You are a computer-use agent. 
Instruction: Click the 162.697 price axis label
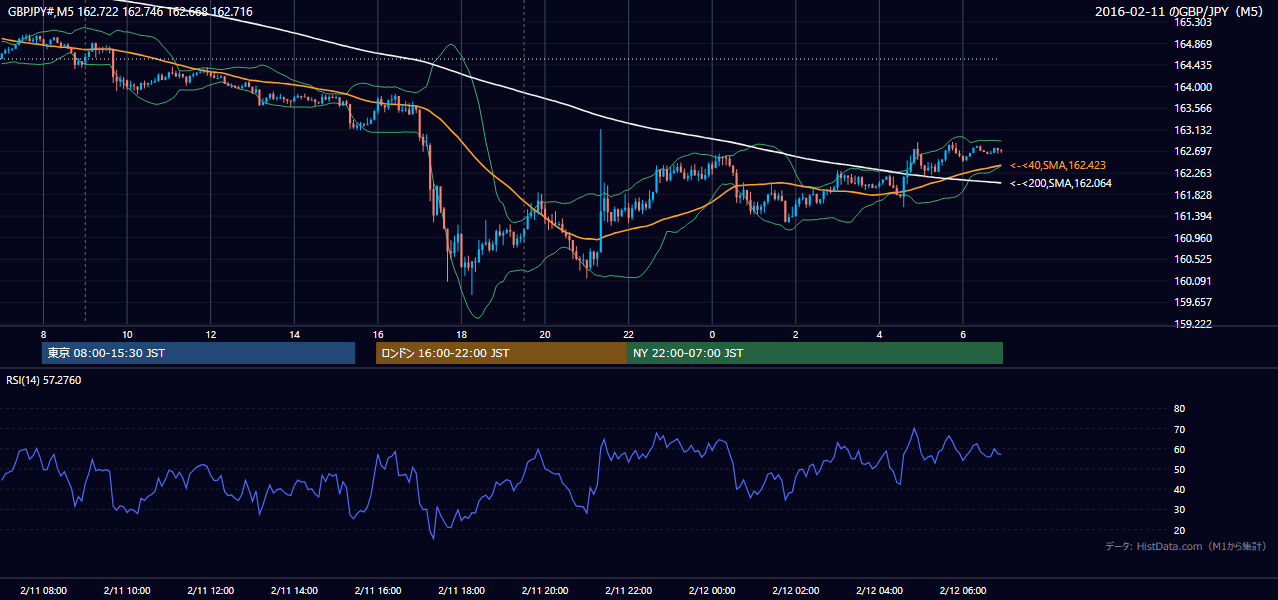click(1193, 151)
